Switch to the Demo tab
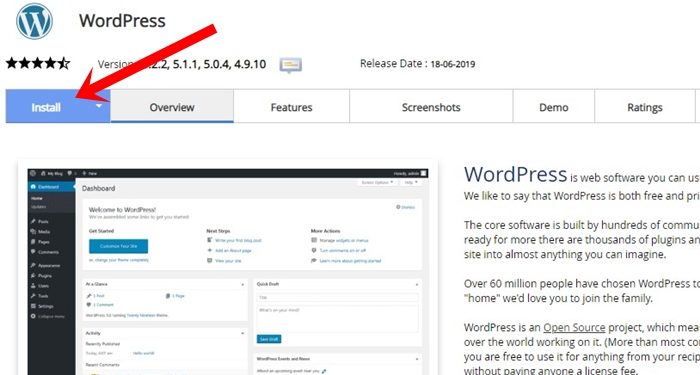 (x=554, y=107)
